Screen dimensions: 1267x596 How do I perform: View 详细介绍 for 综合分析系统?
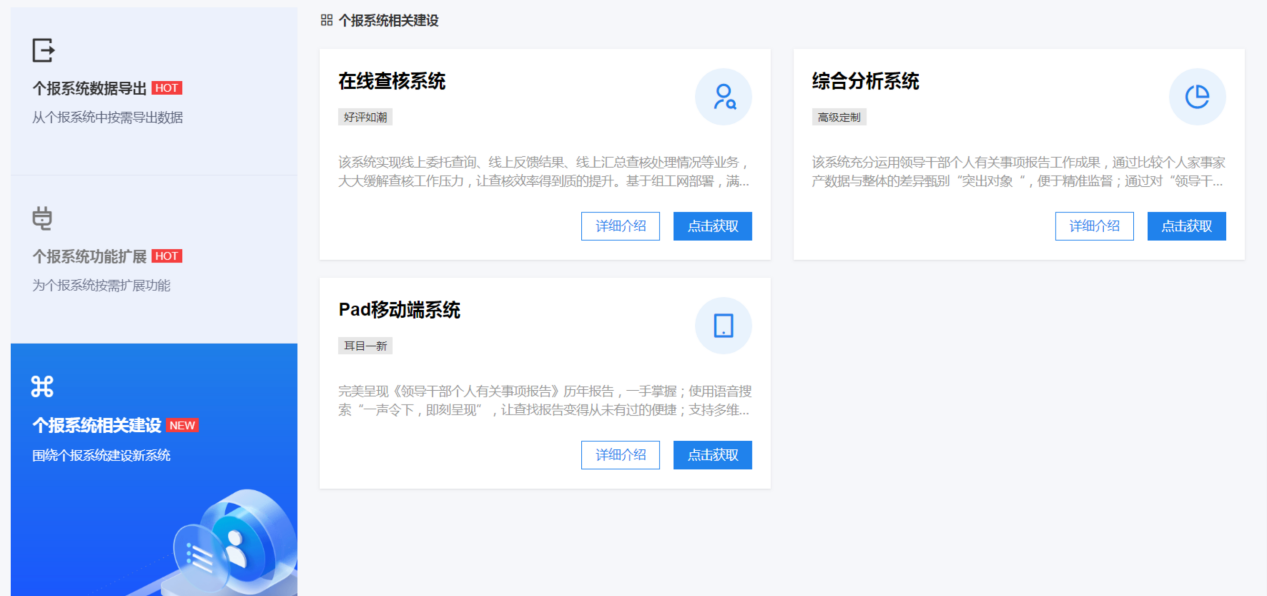pos(1094,226)
